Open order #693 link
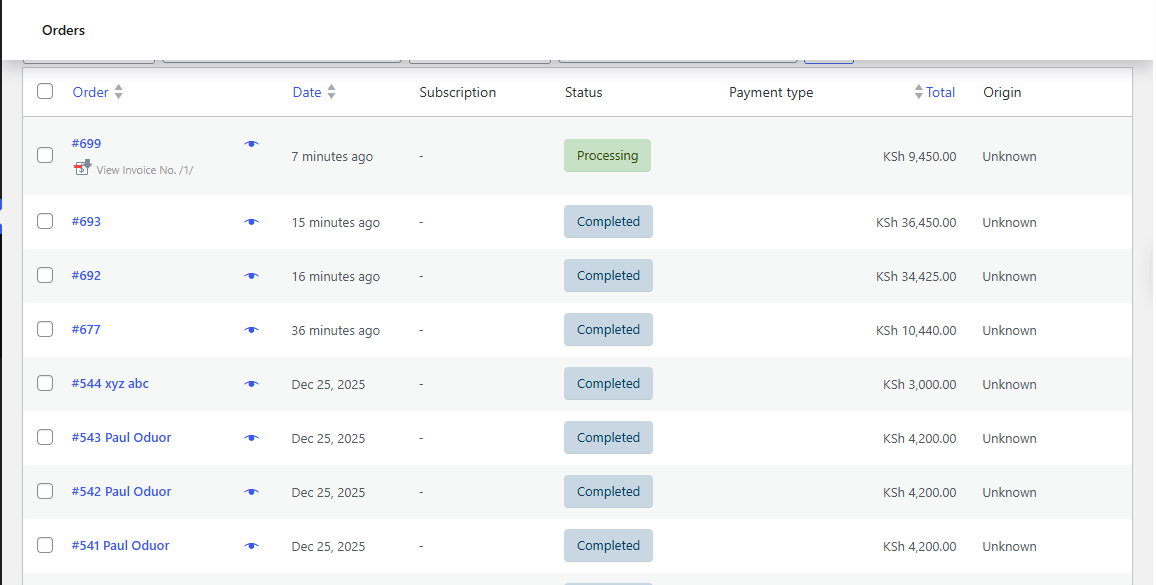The width and height of the screenshot is (1156, 585). click(86, 222)
